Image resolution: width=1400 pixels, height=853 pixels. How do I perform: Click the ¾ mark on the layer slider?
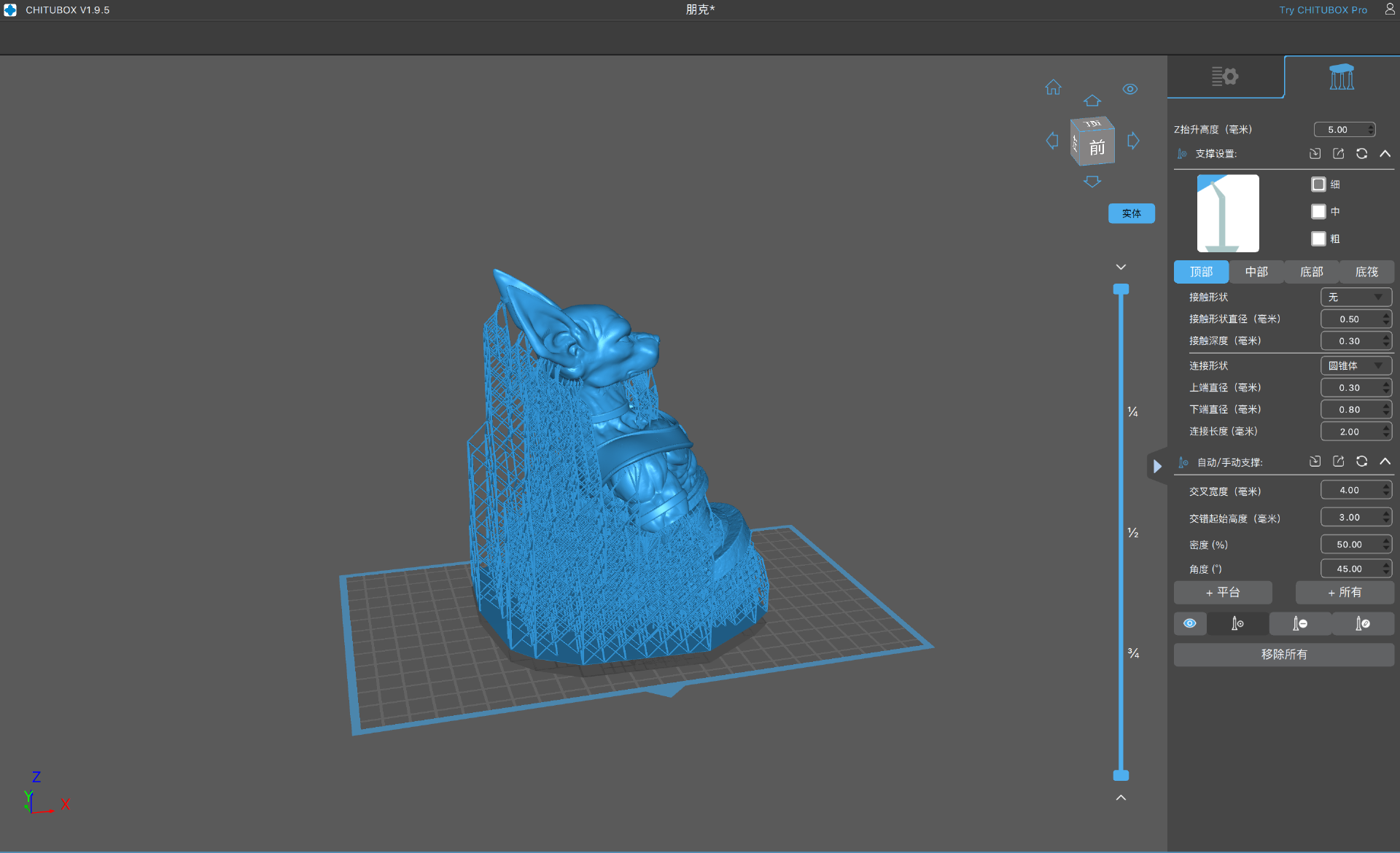(x=1133, y=653)
